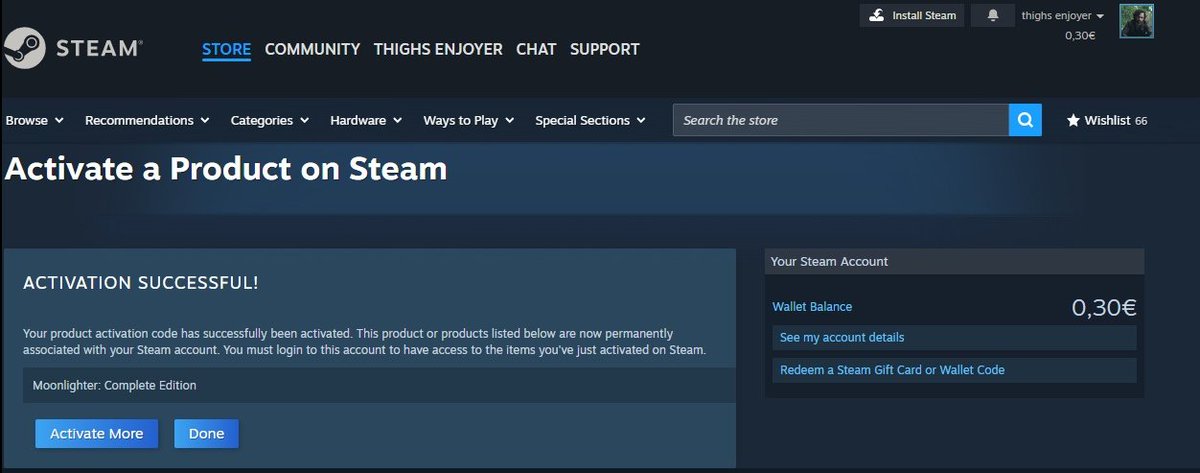This screenshot has width=1200, height=473.
Task: Click the 0,30€ balance under username
Action: tap(1080, 35)
